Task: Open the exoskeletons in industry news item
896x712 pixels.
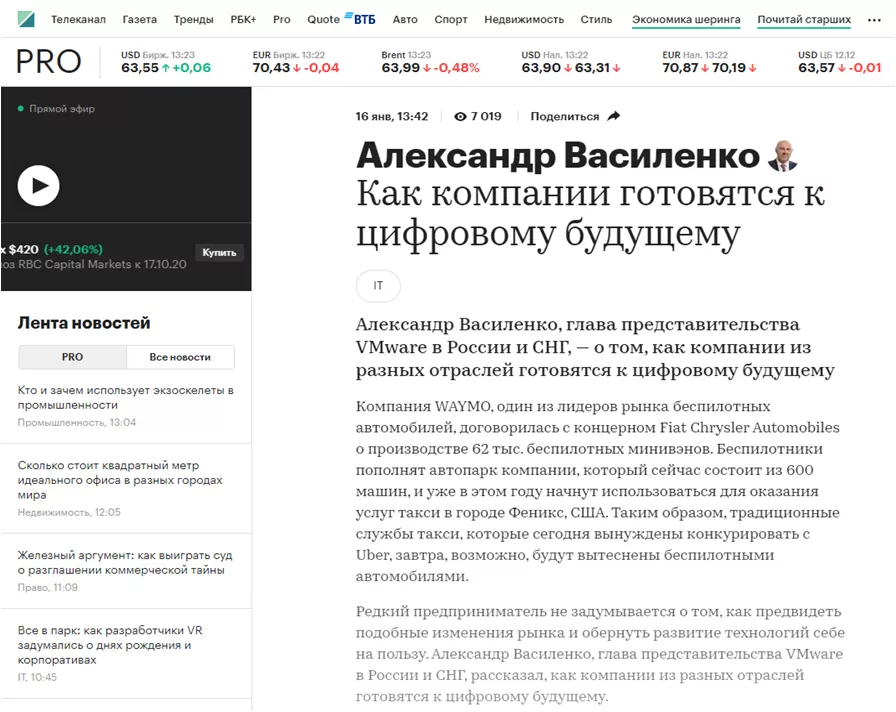Action: click(126, 398)
